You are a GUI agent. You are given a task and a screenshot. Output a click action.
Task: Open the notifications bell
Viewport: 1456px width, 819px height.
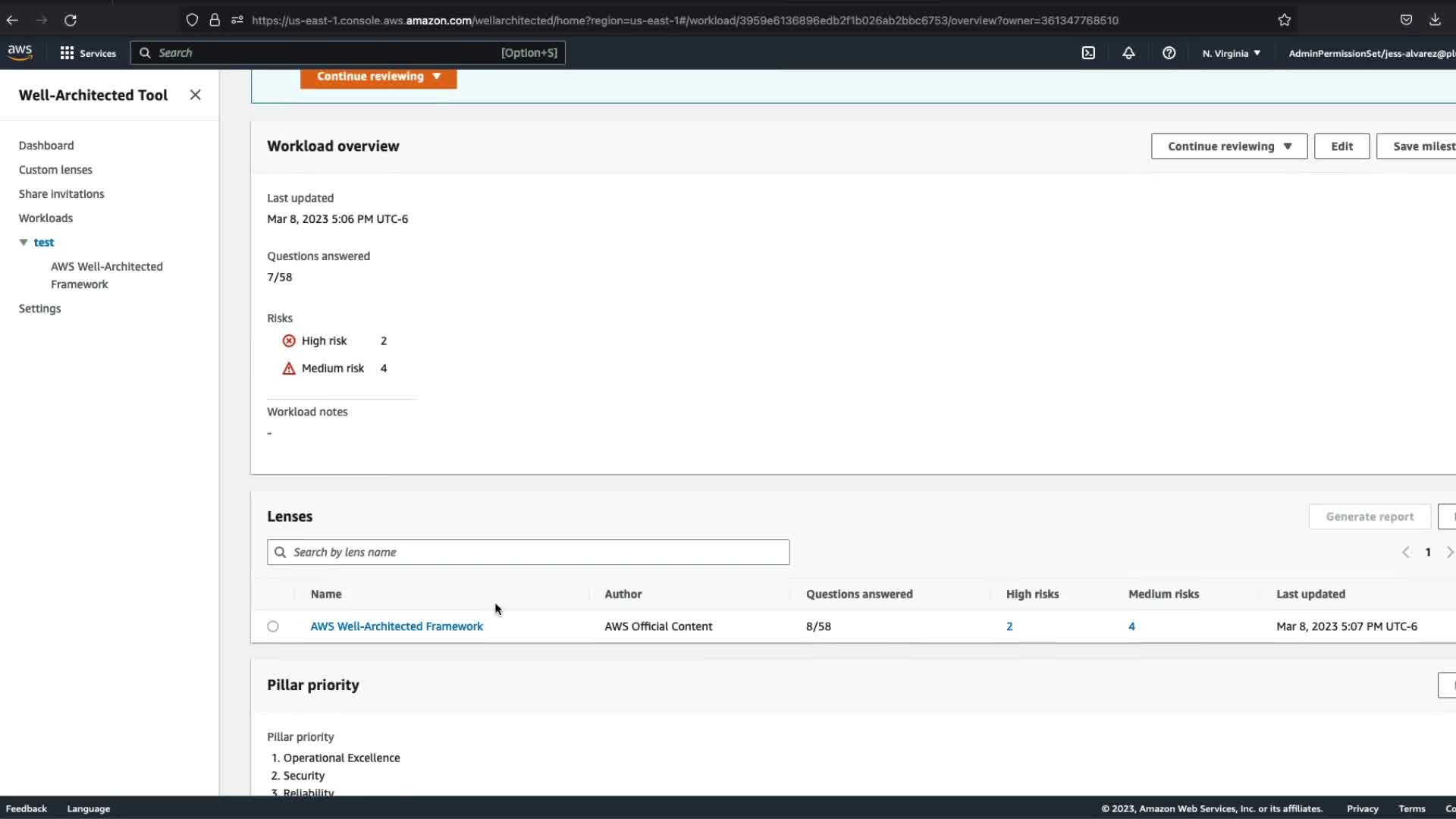1128,53
